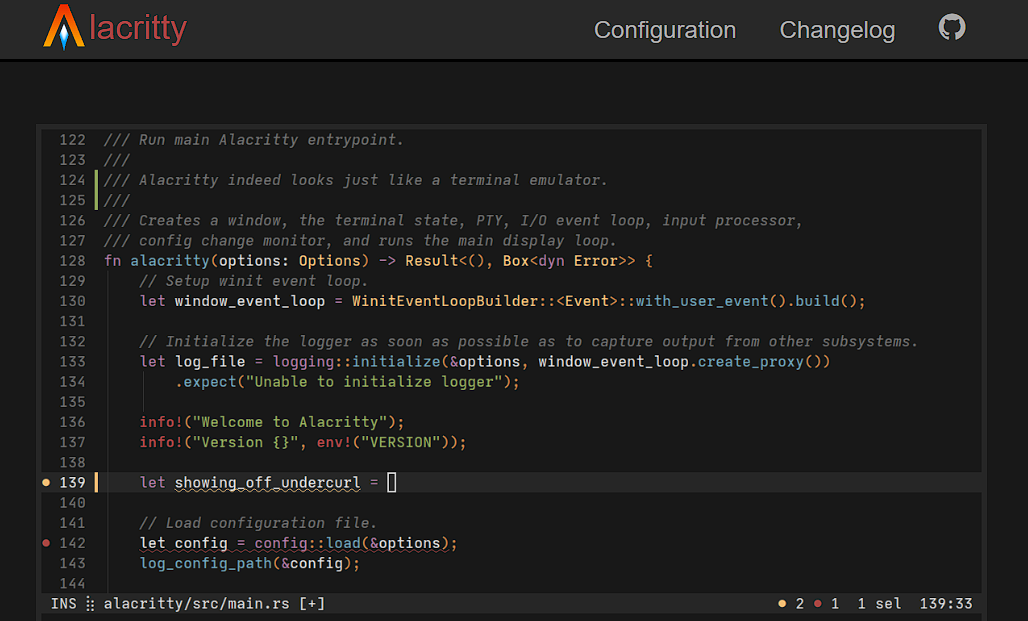Click the "Welcome to Alacritty" string on line 136
1028x621 pixels.
[289, 422]
